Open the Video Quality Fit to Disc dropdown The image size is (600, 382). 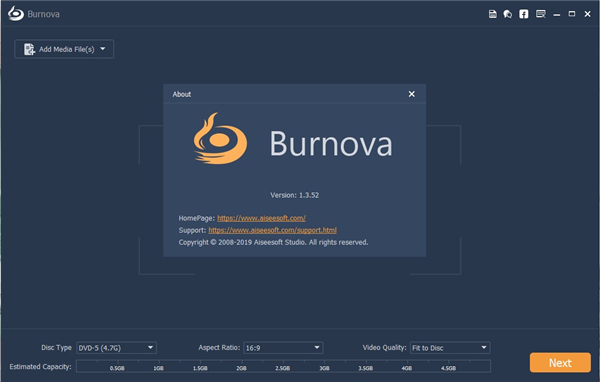(x=450, y=348)
